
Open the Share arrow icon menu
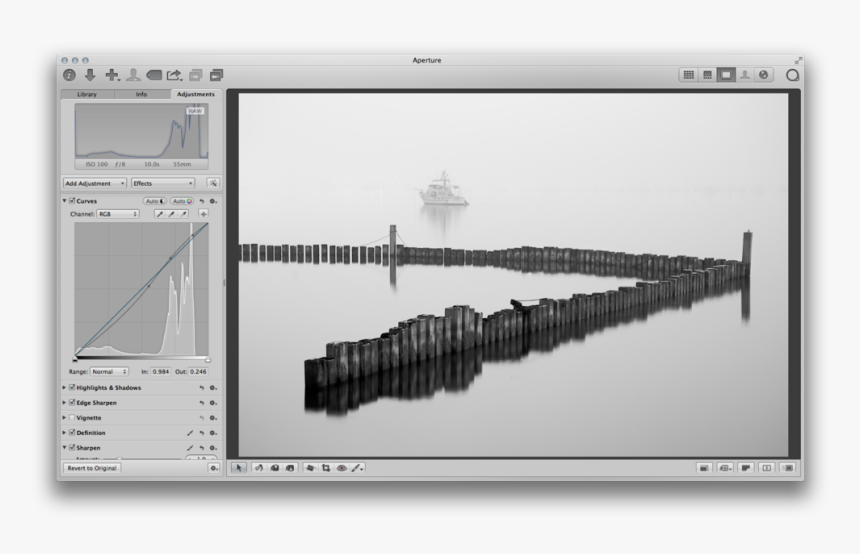(174, 75)
